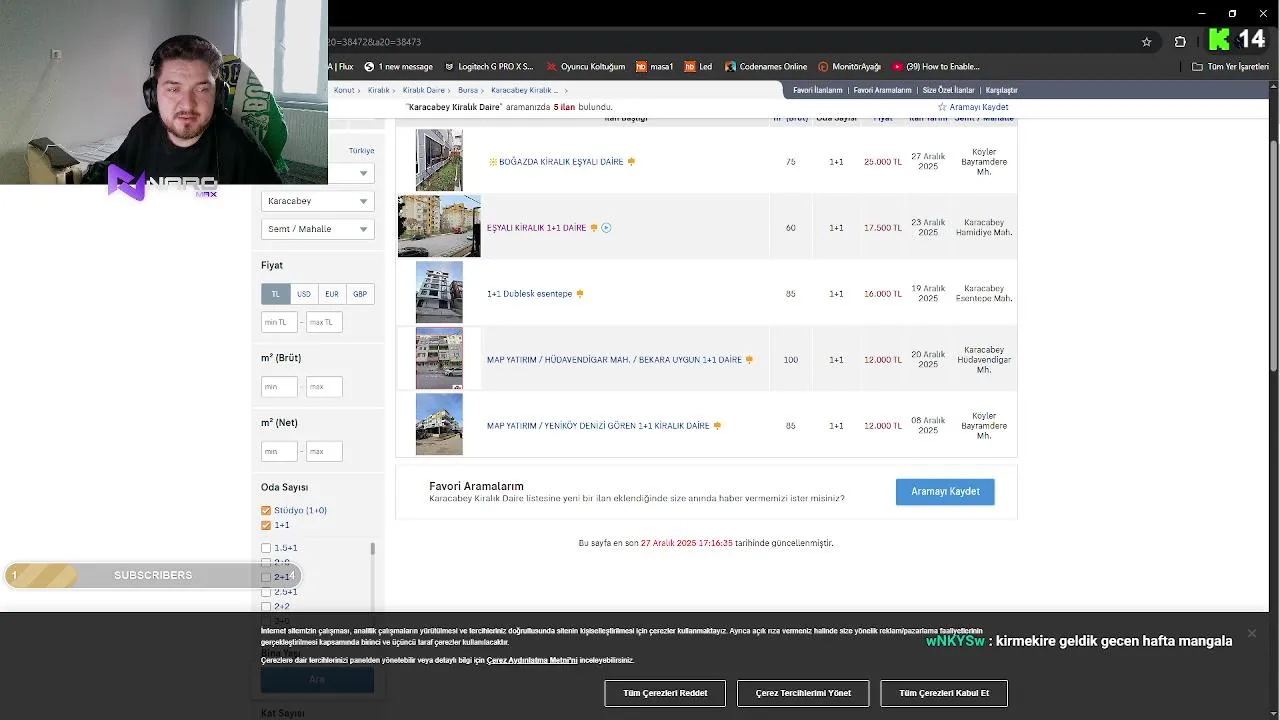Close the cookie banner with the X
1280x720 pixels.
[x=1251, y=633]
